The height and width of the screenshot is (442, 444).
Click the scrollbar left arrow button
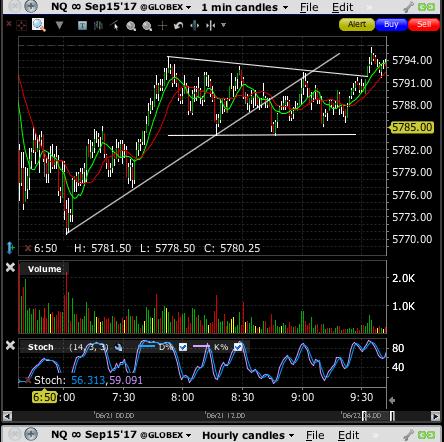click(x=7, y=416)
